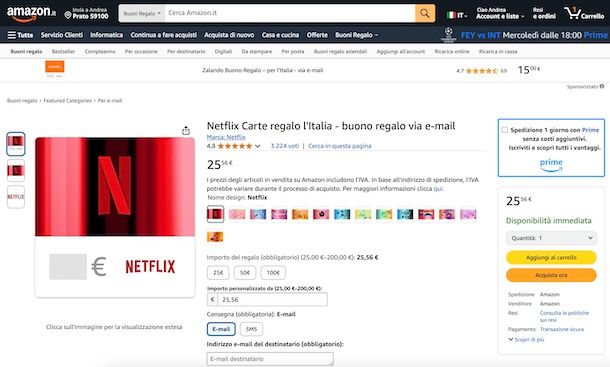Open the 3.224 voti reviews link
The width and height of the screenshot is (610, 367).
tap(285, 146)
